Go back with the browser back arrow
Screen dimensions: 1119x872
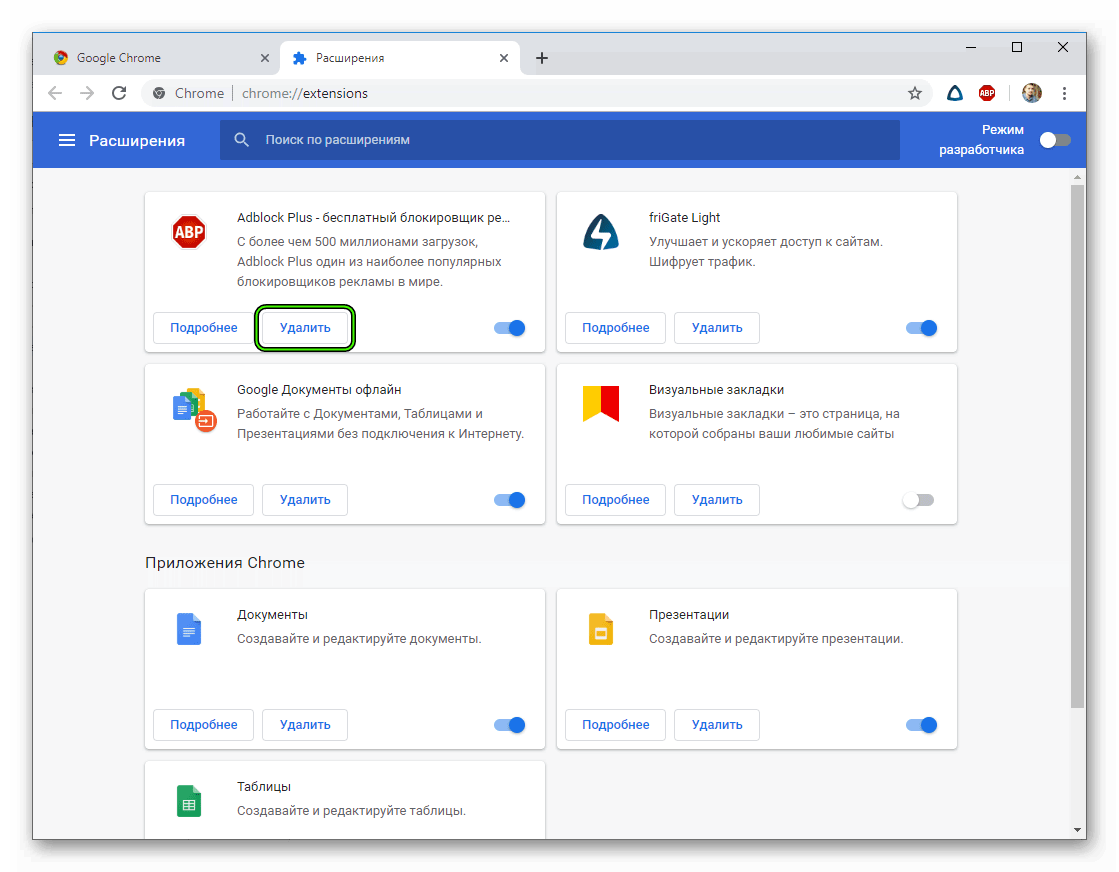click(x=55, y=93)
